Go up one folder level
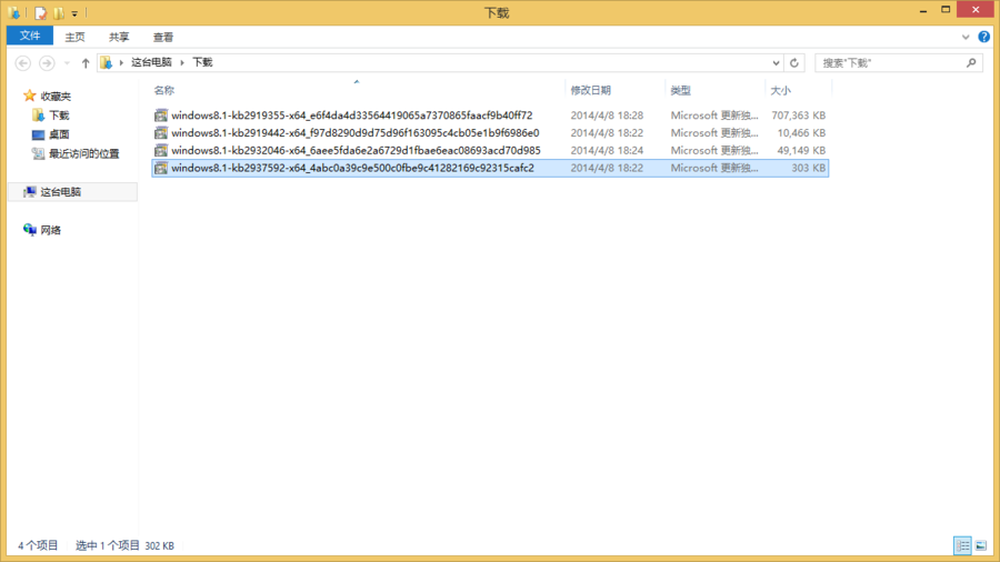1000x562 pixels. [x=85, y=63]
